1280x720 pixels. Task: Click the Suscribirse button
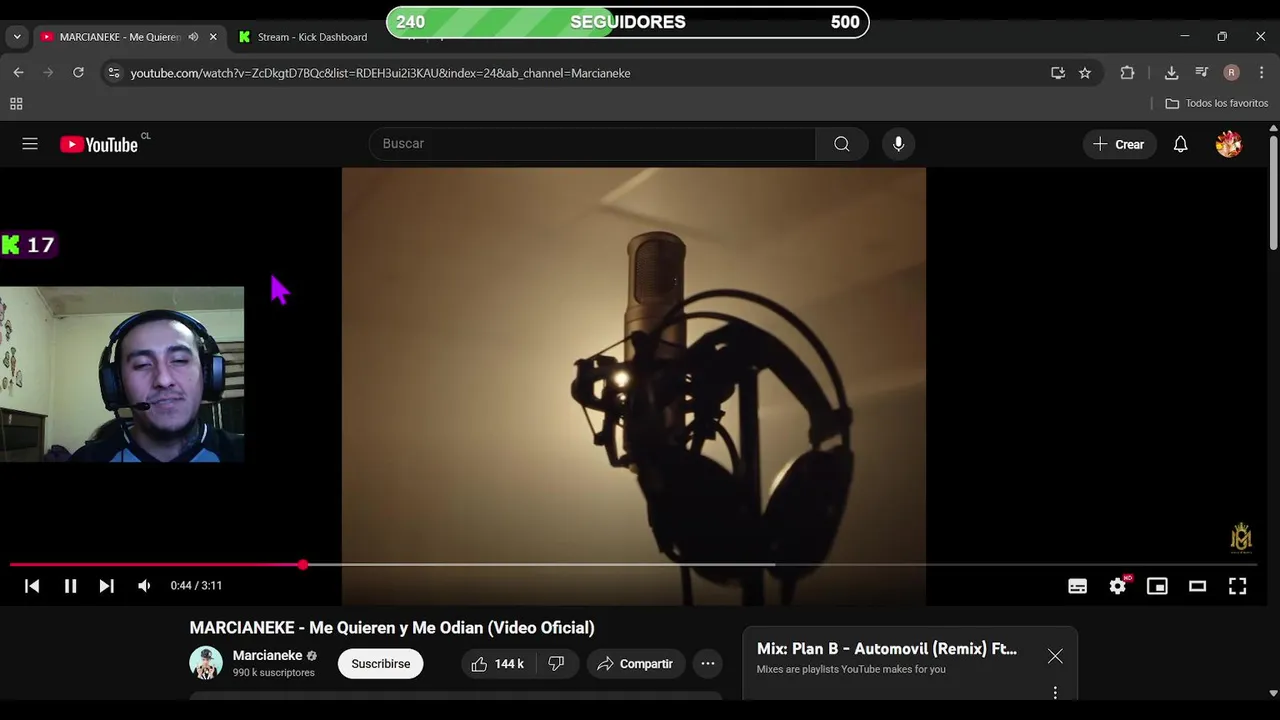point(380,664)
